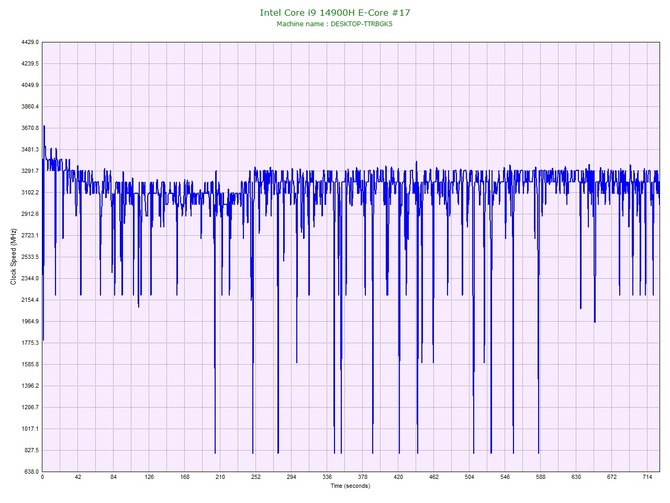Click the 630 tick on the time axis
This screenshot has height=503, width=670.
tap(576, 477)
